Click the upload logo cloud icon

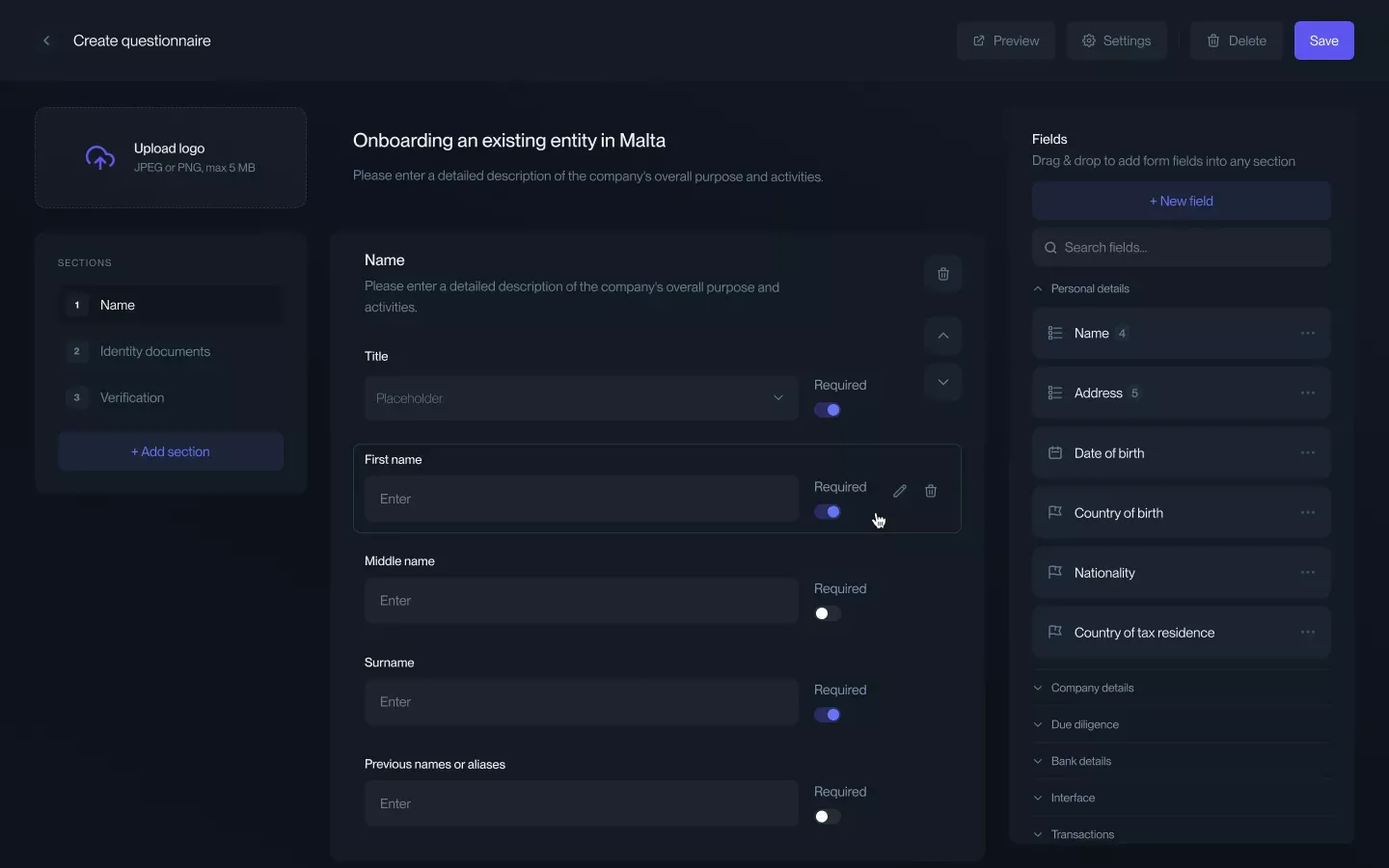100,158
